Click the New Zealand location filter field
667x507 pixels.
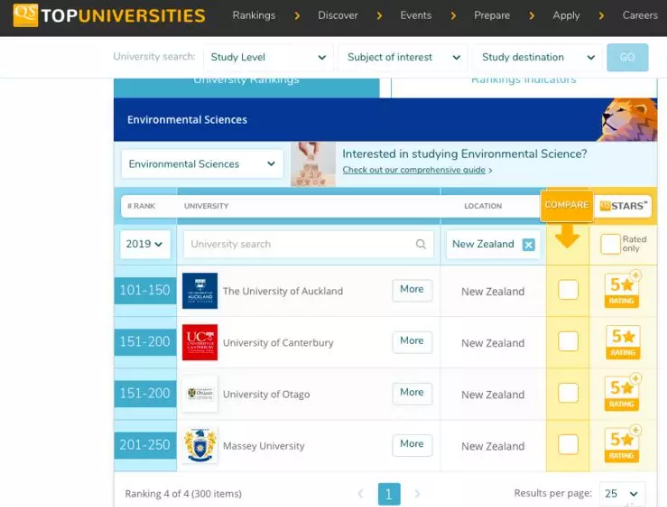493,244
